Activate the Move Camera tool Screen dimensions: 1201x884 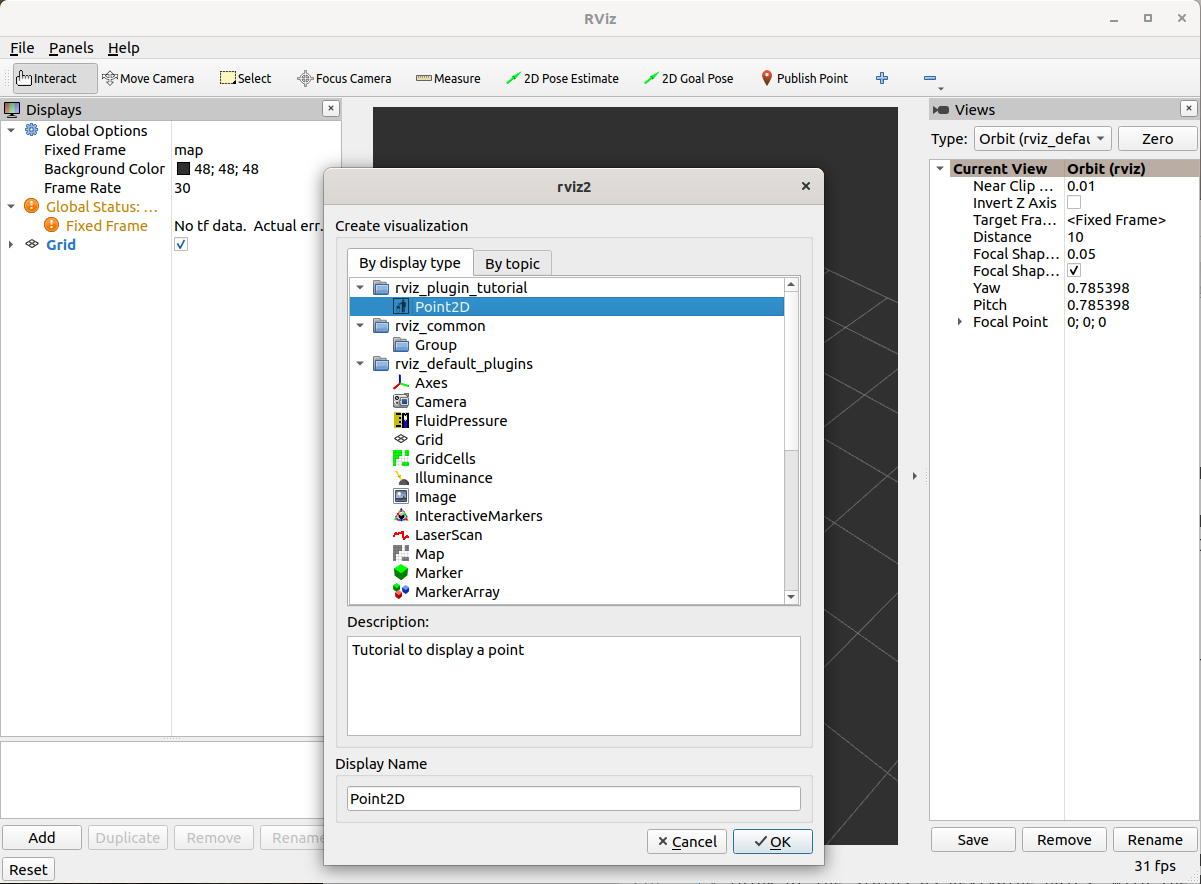[148, 78]
